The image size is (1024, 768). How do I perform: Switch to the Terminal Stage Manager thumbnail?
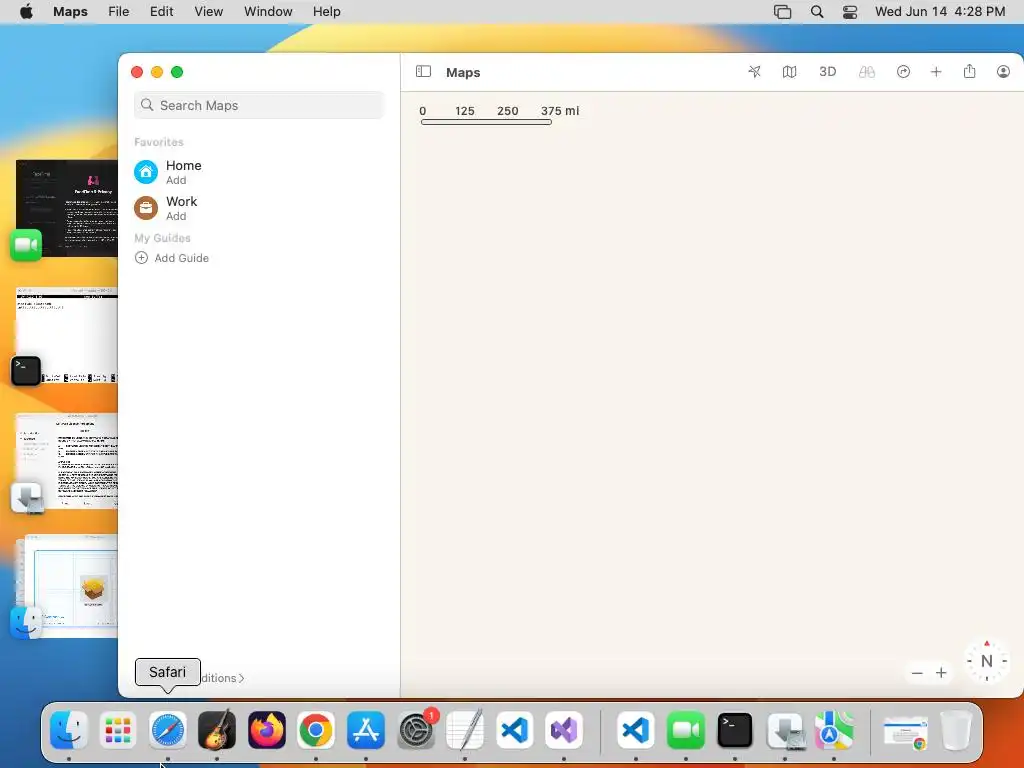click(x=67, y=334)
